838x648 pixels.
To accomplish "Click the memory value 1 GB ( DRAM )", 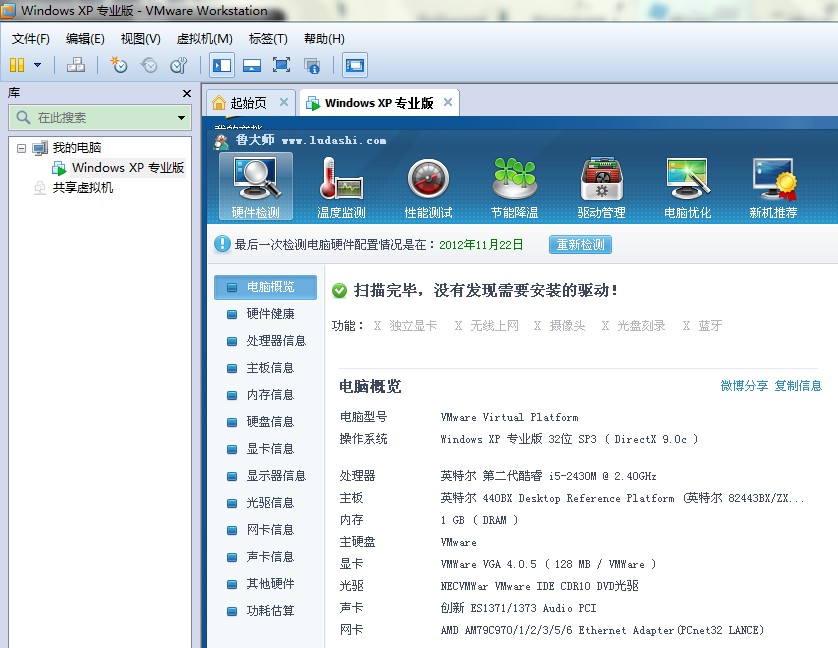I will pyautogui.click(x=479, y=520).
